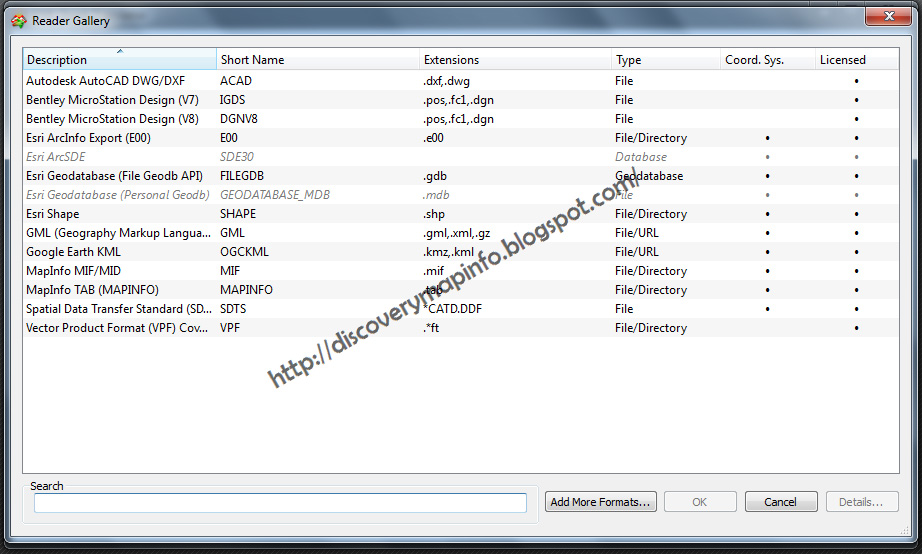Image resolution: width=922 pixels, height=554 pixels.
Task: Select Vector Product Format (VPF) row
Action: (x=460, y=328)
